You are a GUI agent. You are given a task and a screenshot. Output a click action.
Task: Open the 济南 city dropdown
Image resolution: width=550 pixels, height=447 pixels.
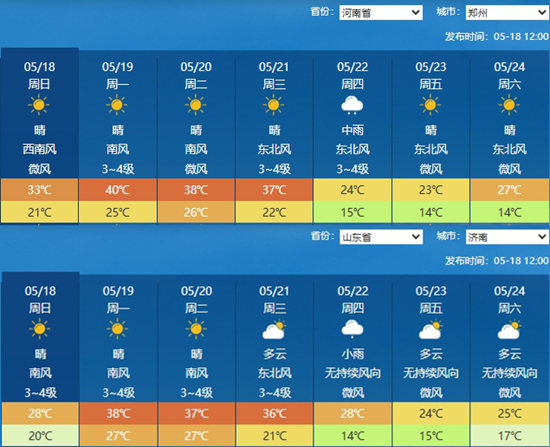(507, 237)
